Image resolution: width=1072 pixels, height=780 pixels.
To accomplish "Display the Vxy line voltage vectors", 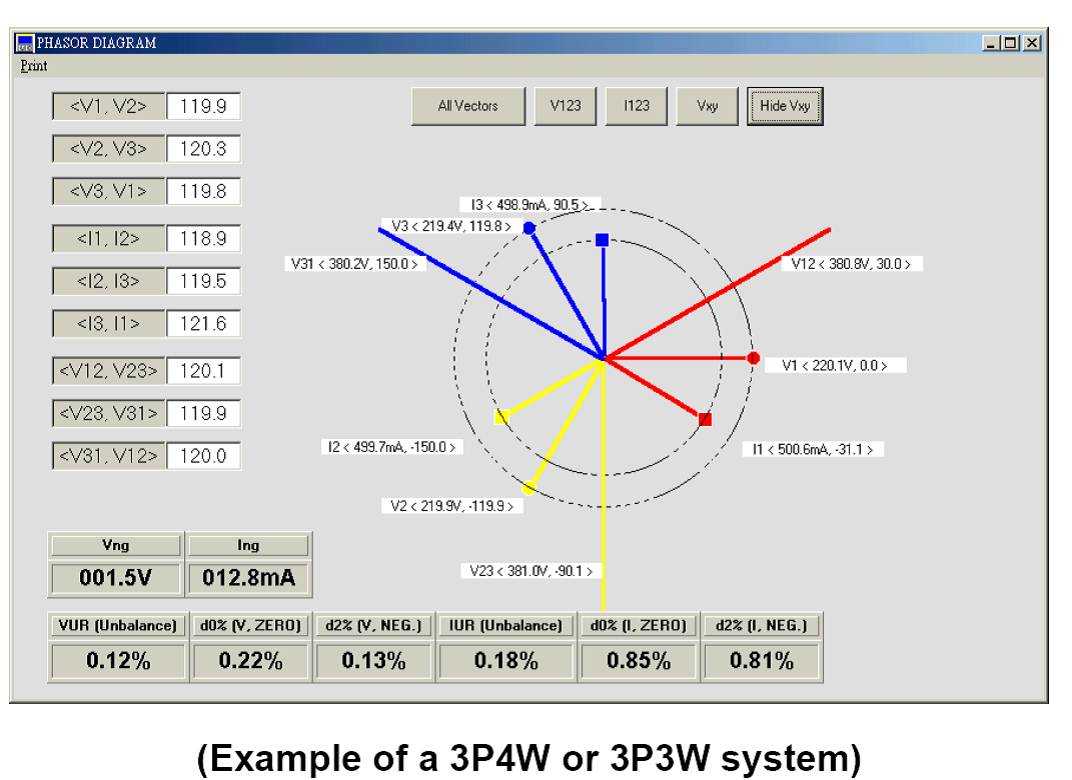I will click(x=707, y=106).
